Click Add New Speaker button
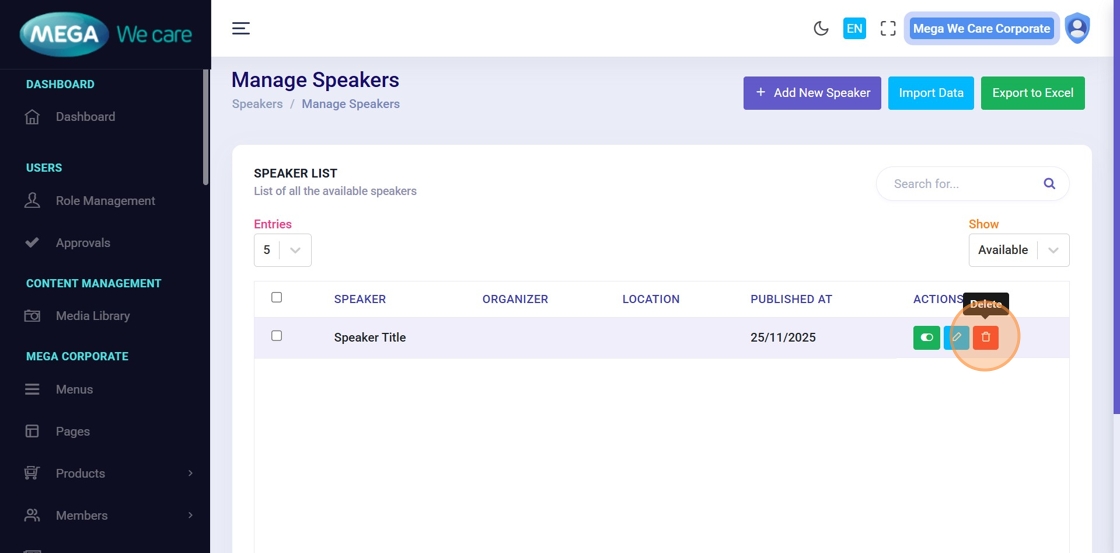1120x553 pixels. pos(811,93)
